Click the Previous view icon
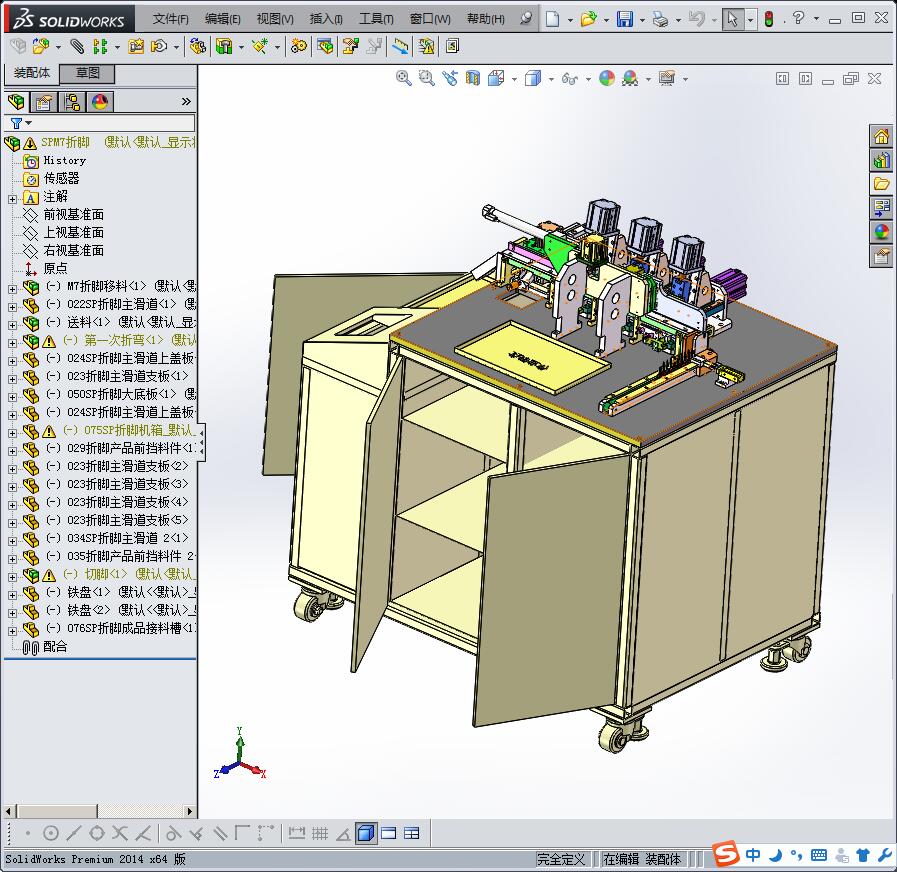The image size is (897, 872). [x=450, y=78]
